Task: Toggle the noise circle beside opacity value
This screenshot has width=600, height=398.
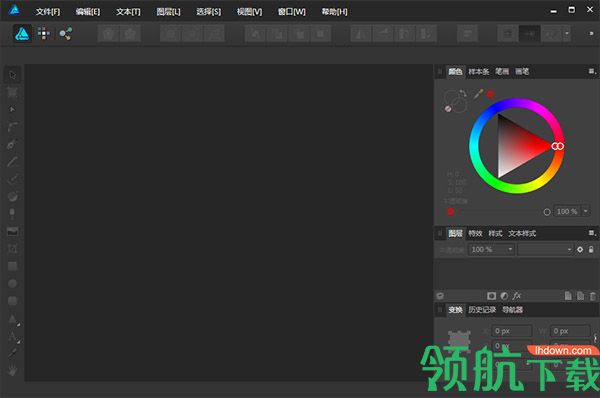Action: (547, 212)
